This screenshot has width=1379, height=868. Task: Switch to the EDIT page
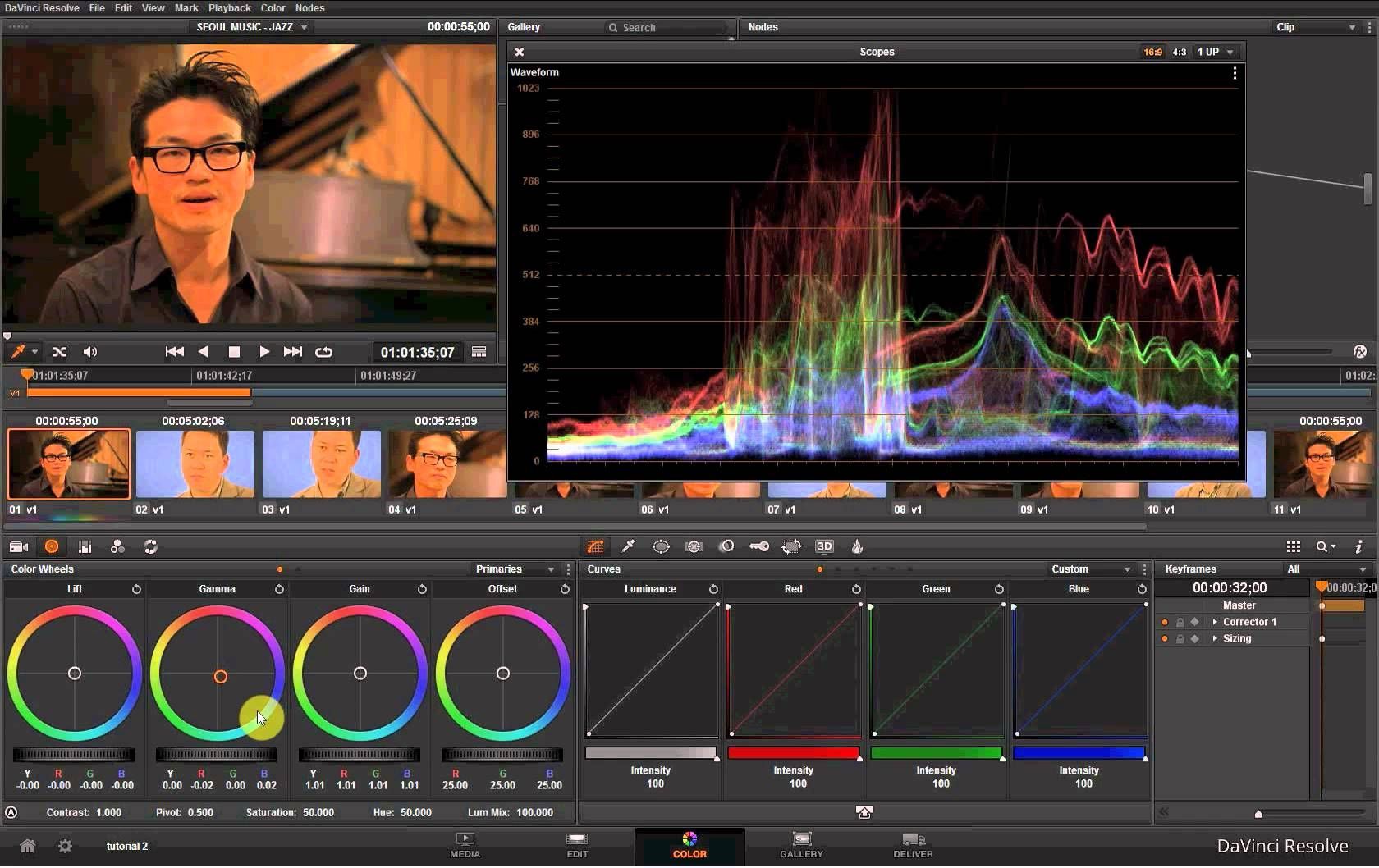576,846
